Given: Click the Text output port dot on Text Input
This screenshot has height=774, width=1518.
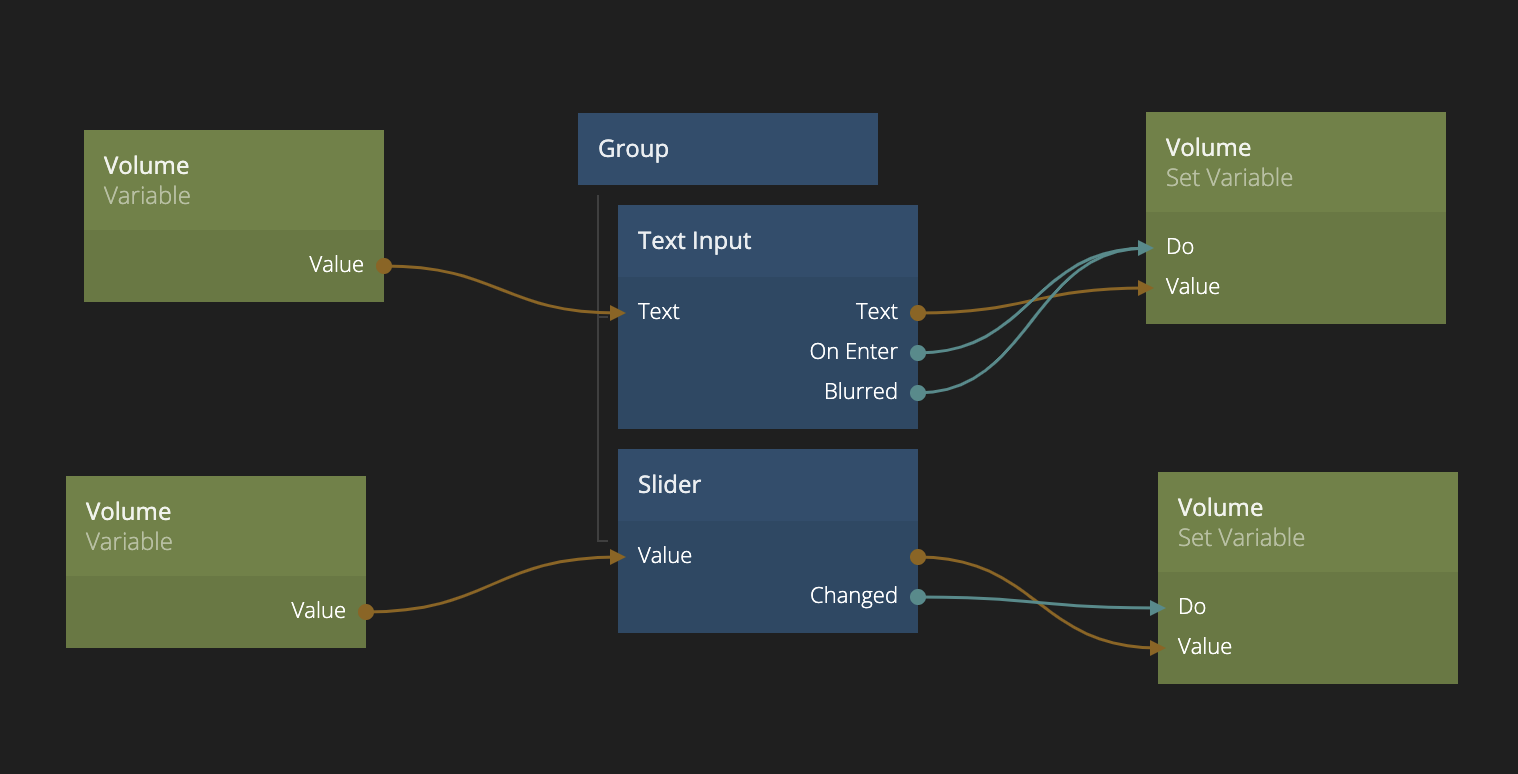Looking at the screenshot, I should click(917, 313).
